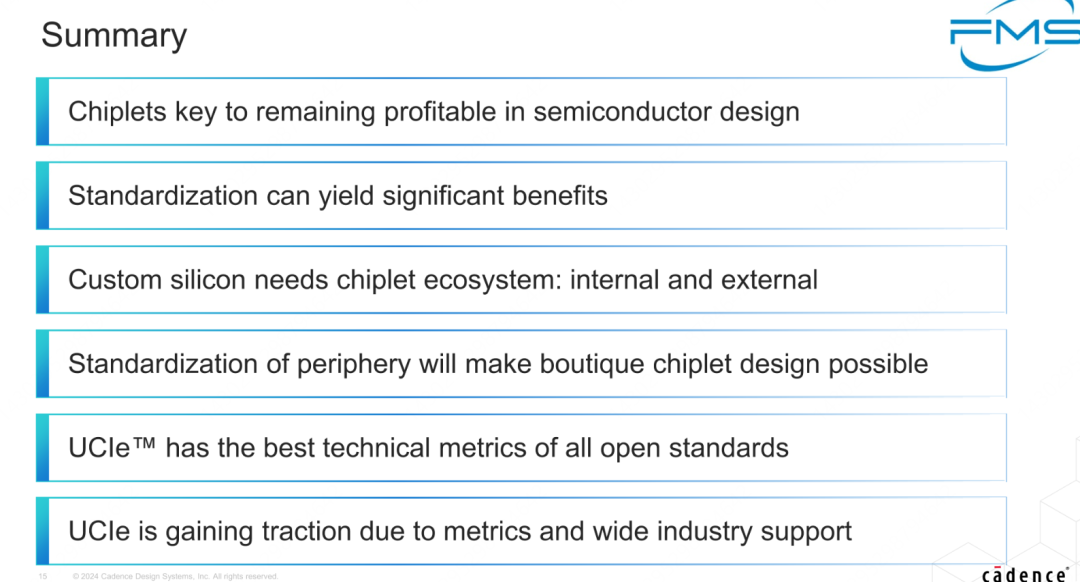
Task: Click blue accent bar beside Chiplets bullet
Action: pos(43,112)
